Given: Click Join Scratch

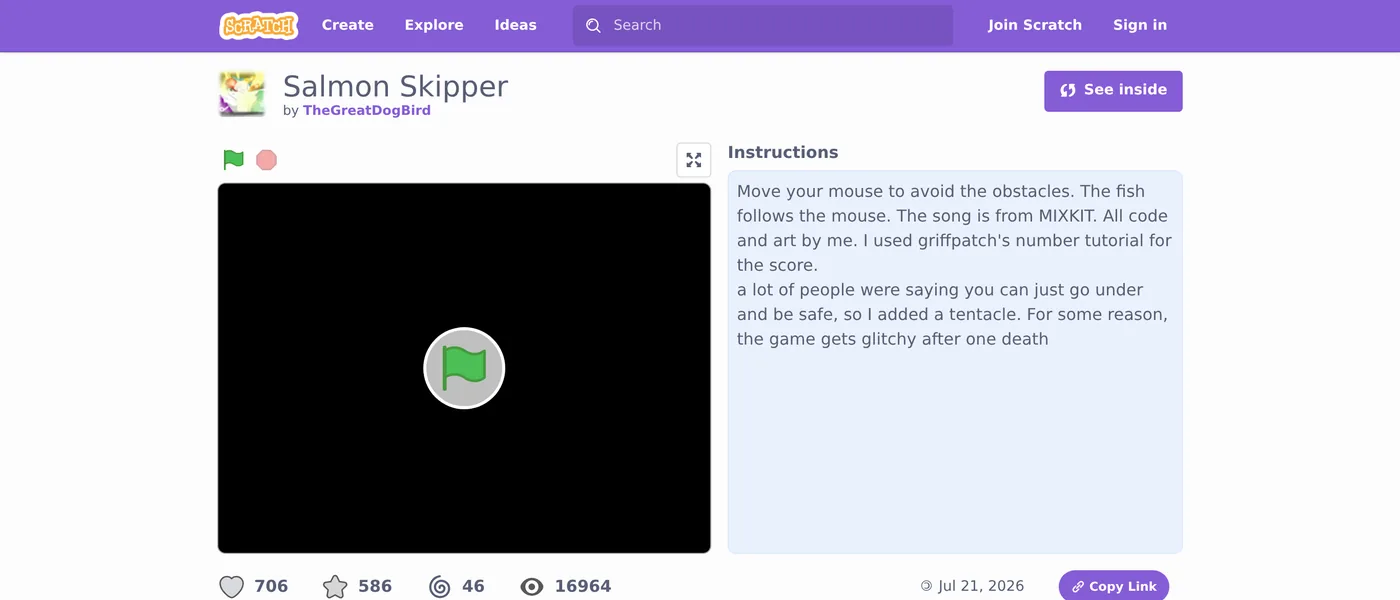Looking at the screenshot, I should [x=1035, y=25].
